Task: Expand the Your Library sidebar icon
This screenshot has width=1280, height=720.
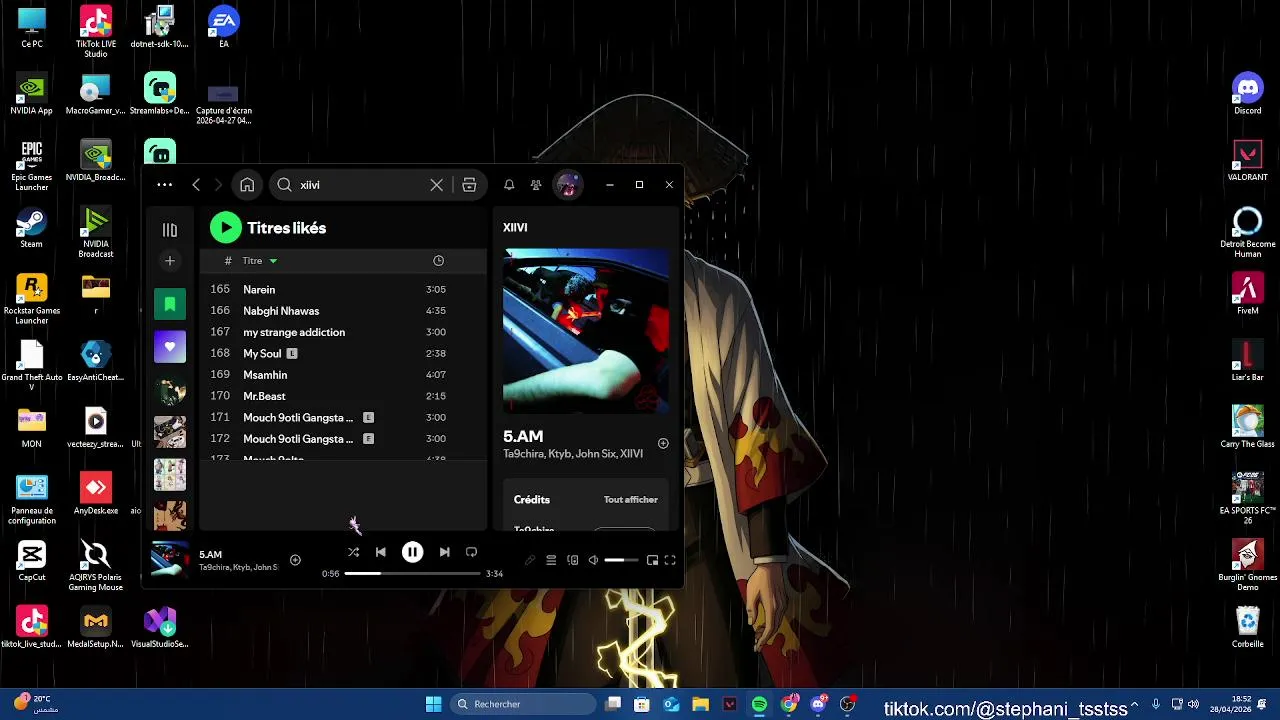Action: 170,230
